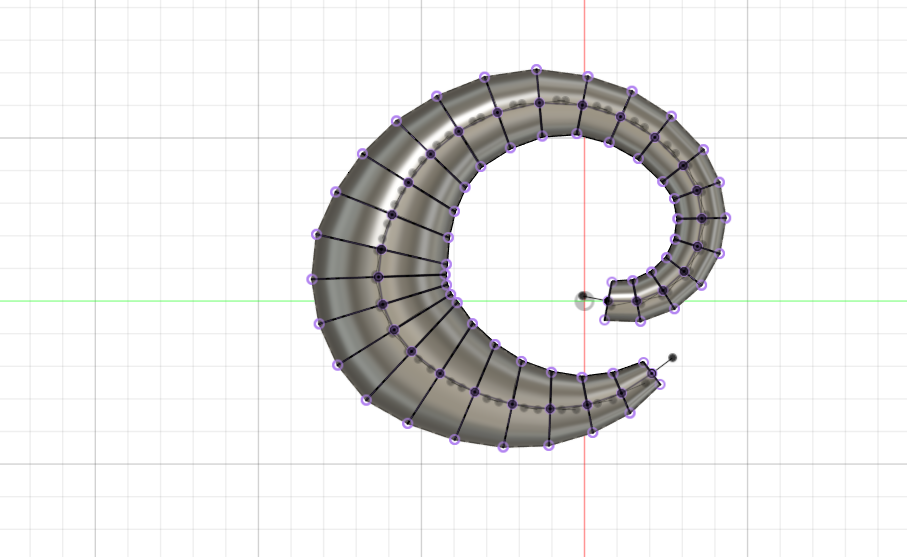Select the dark center point of the leftmost rib
Image resolution: width=907 pixels, height=557 pixels.
pos(378,277)
